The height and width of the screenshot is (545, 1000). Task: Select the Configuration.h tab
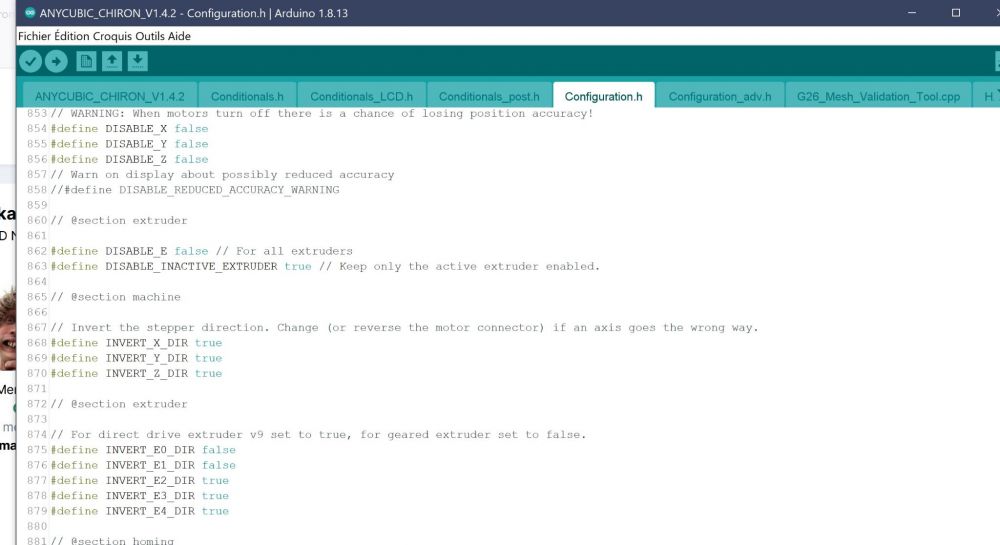coord(603,96)
